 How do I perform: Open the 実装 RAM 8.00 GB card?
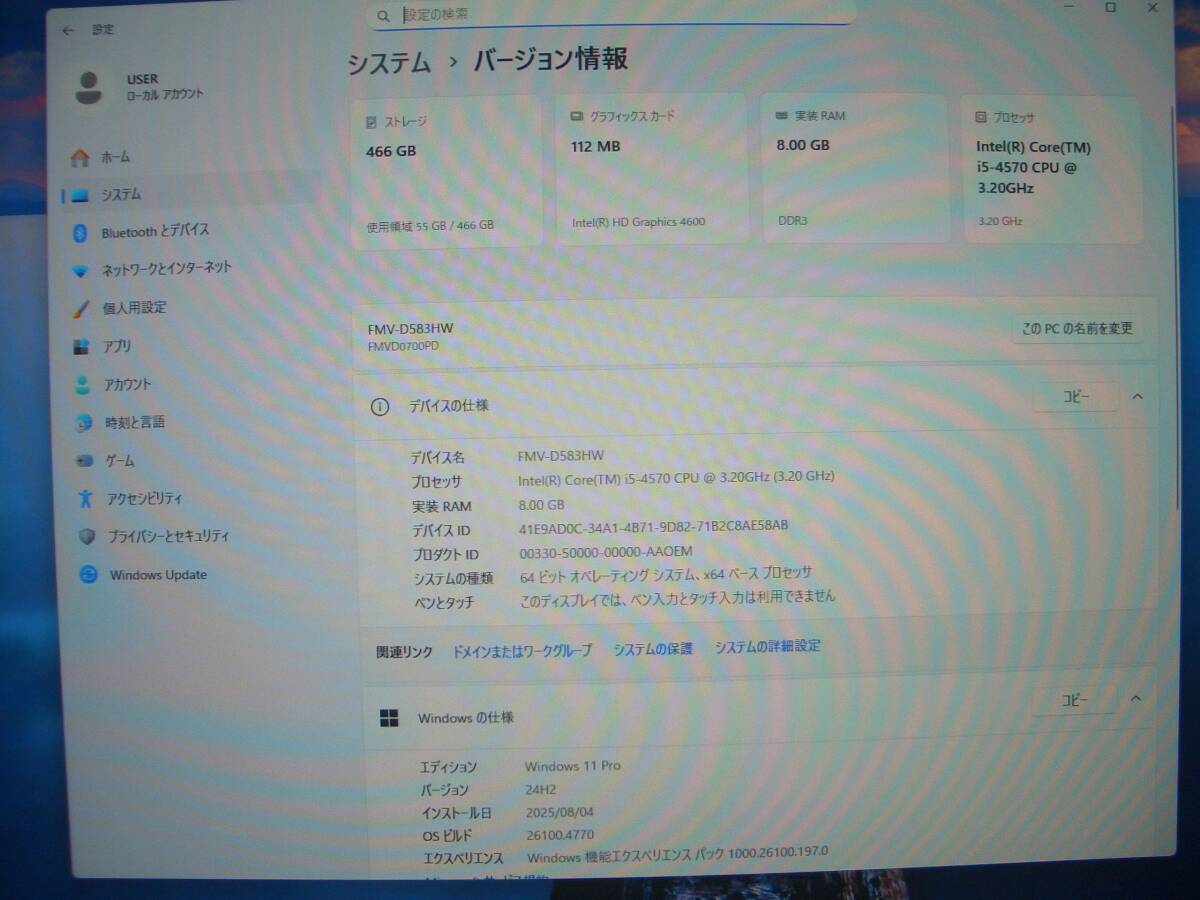tap(855, 168)
